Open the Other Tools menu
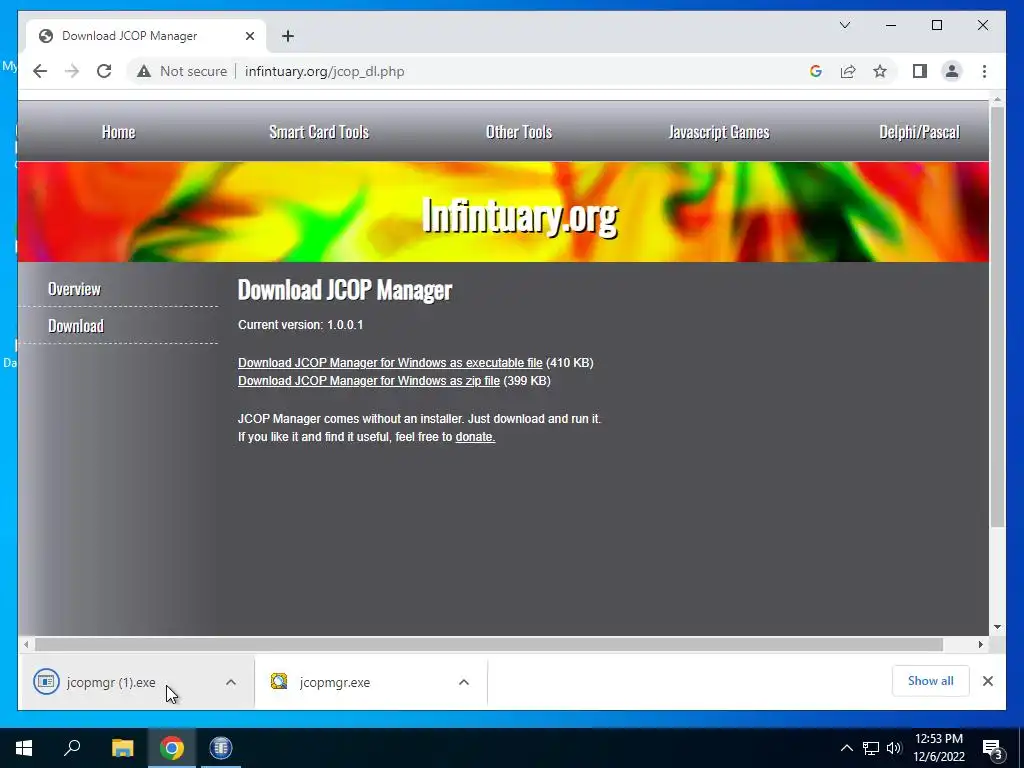Viewport: 1024px width, 768px height. (519, 132)
